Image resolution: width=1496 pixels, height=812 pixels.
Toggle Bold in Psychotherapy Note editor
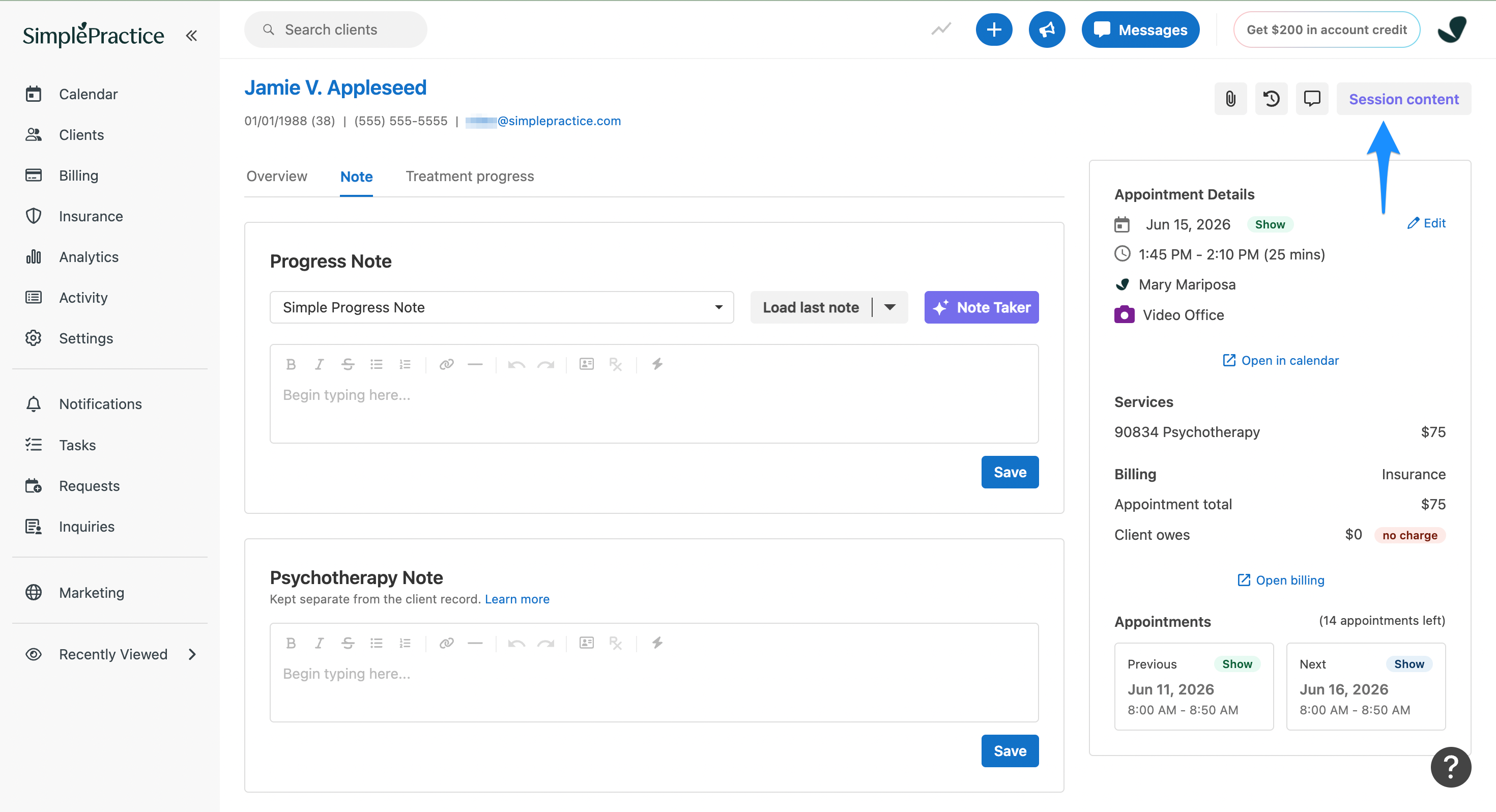[291, 643]
